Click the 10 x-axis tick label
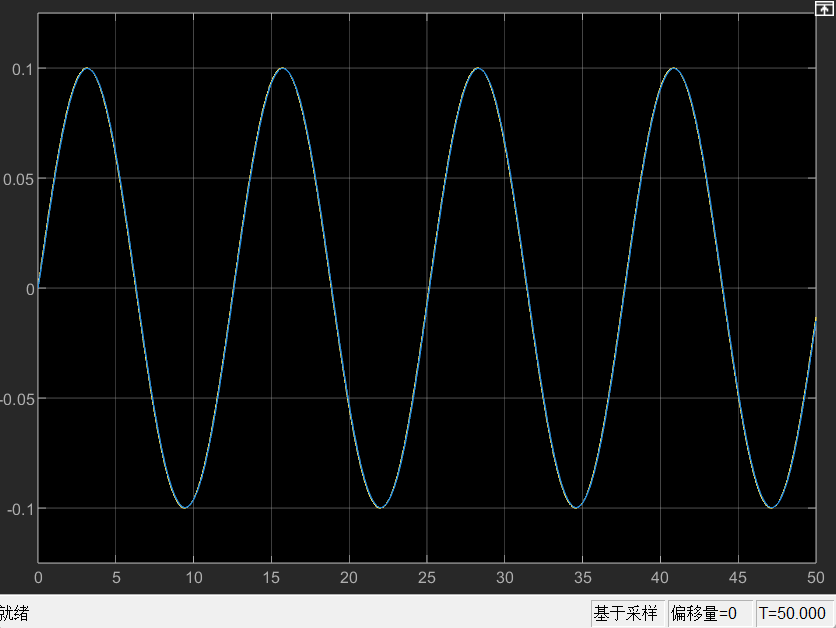 coord(193,578)
